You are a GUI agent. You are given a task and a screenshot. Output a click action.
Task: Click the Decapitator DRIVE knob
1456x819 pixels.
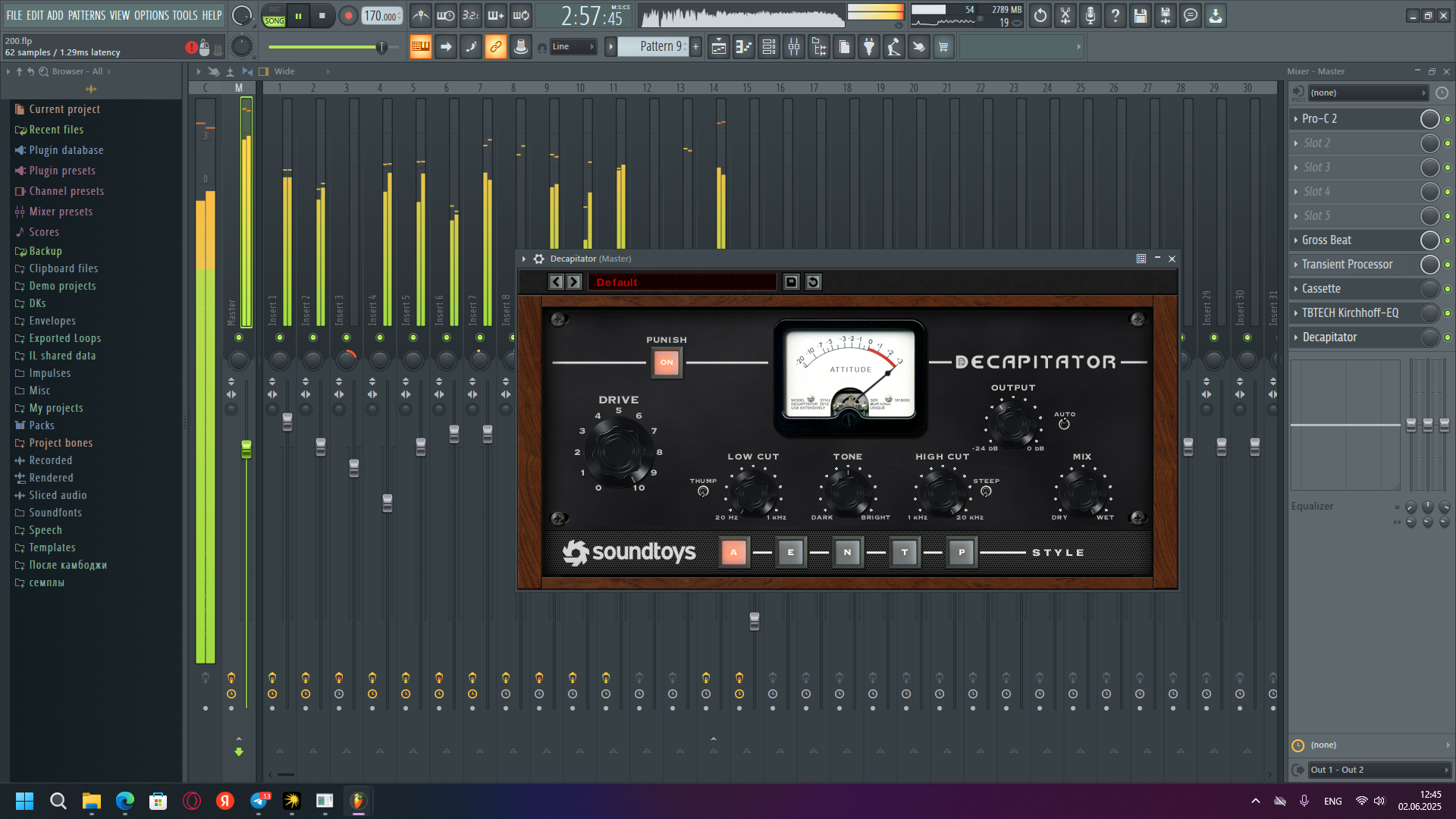[x=618, y=450]
